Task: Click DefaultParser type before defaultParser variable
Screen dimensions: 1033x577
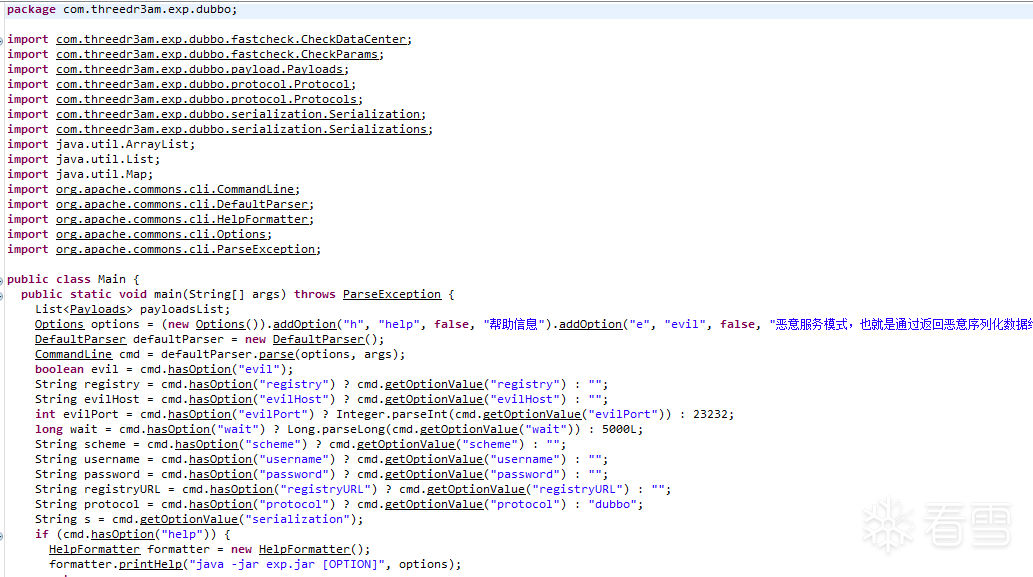Action: [x=80, y=340]
